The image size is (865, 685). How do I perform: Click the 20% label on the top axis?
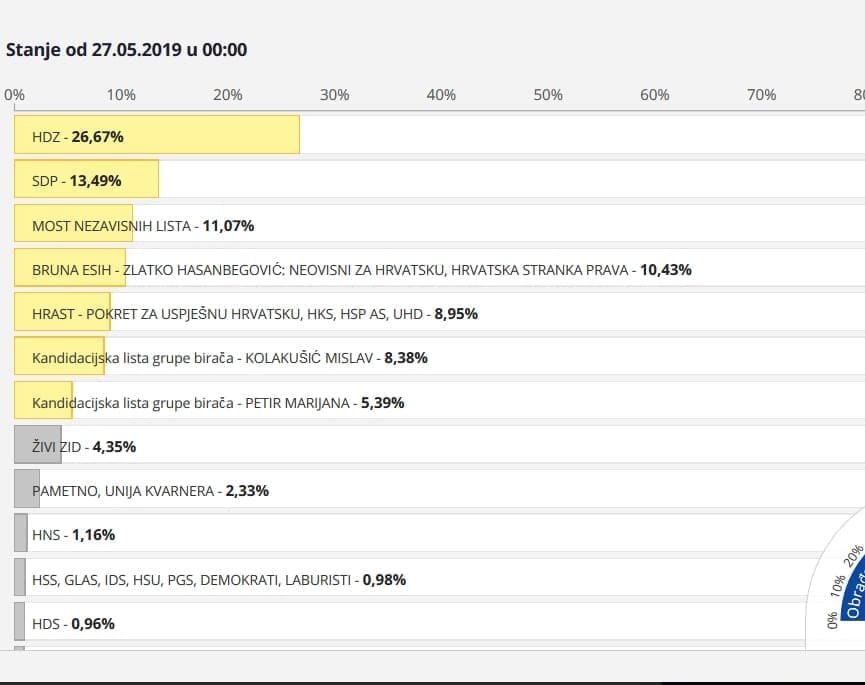click(228, 95)
